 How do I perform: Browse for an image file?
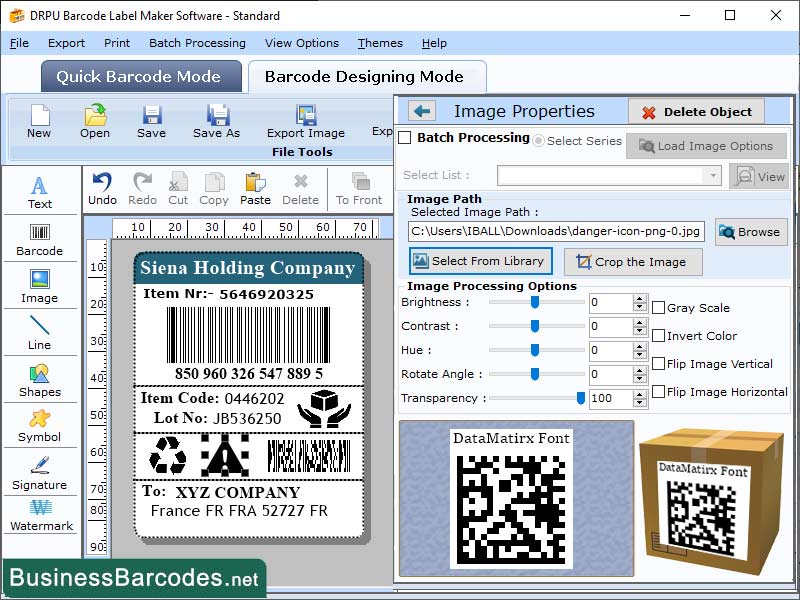tap(751, 232)
